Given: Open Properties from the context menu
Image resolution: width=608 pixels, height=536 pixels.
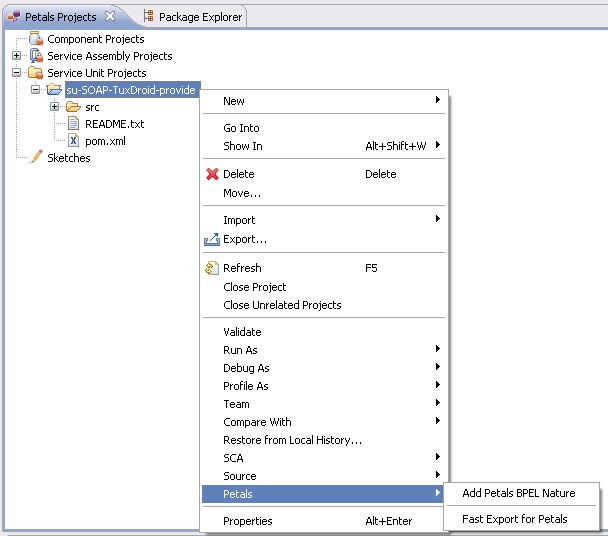Looking at the screenshot, I should pos(247,521).
